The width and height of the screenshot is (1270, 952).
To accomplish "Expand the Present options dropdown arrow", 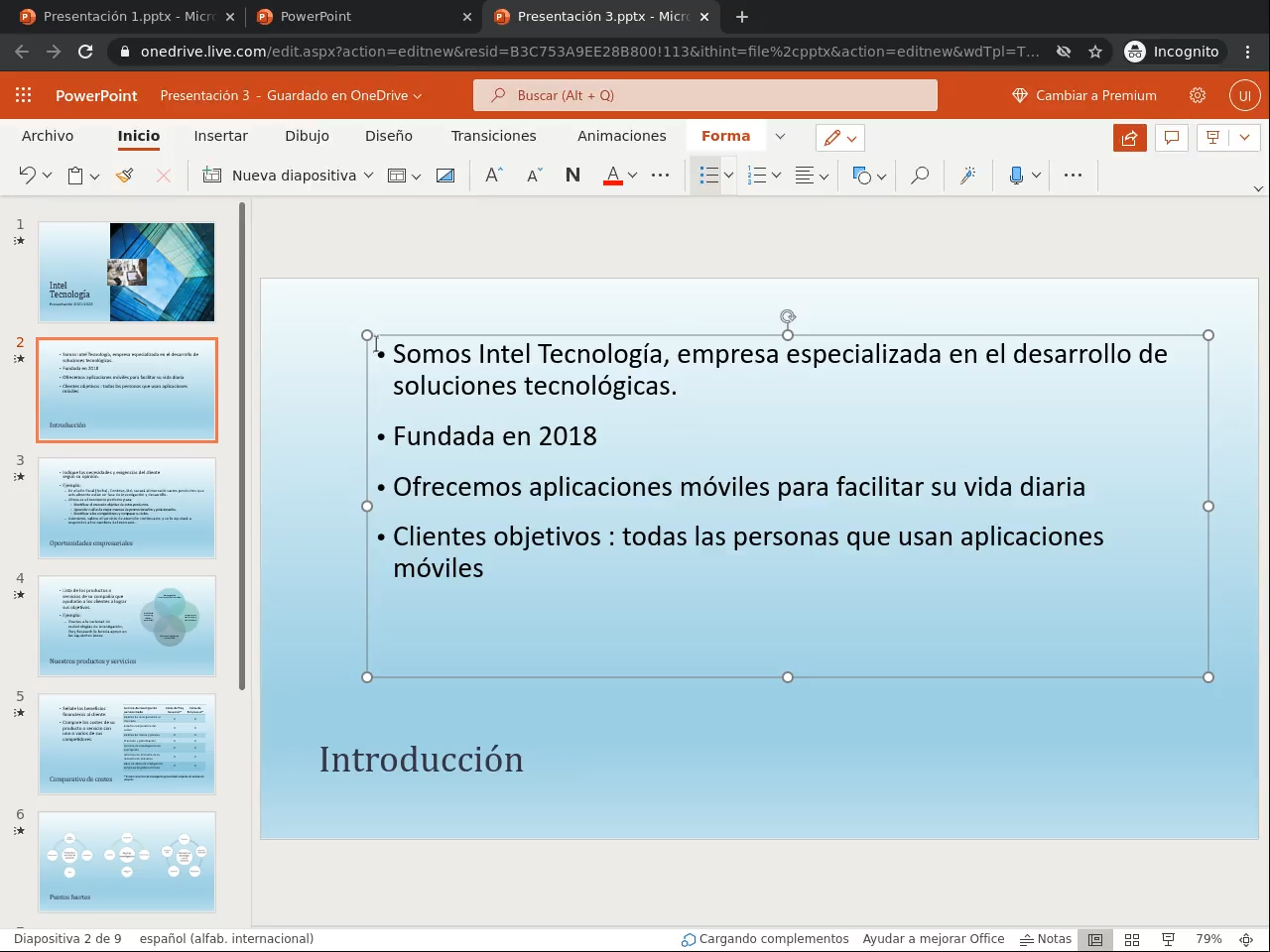I will [1244, 138].
